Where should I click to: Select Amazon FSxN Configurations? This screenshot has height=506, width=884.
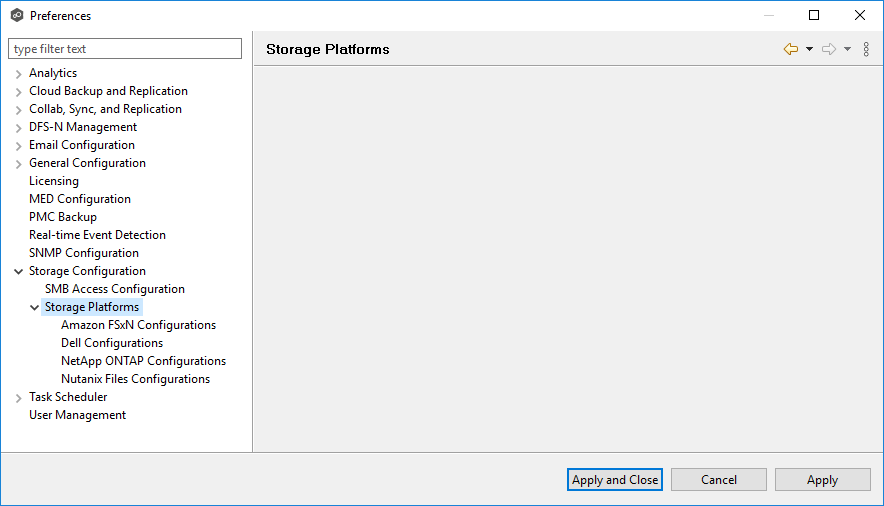(x=138, y=325)
